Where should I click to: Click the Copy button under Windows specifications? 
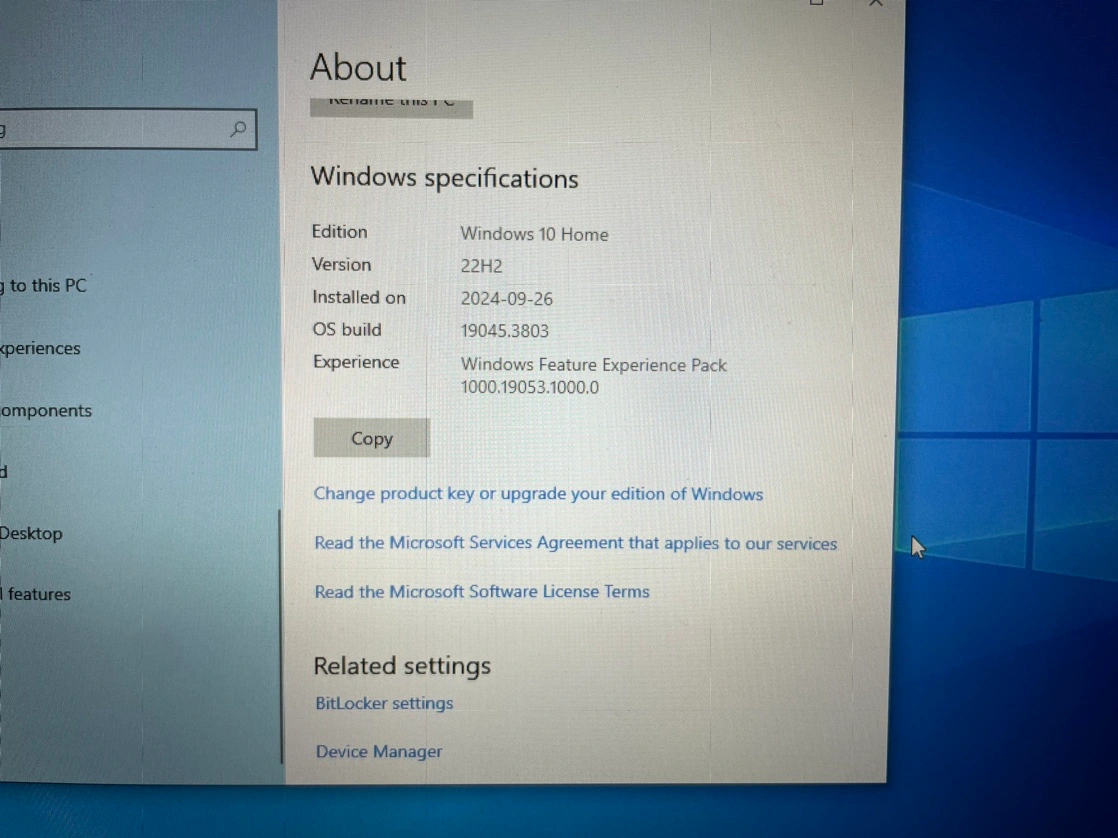pyautogui.click(x=371, y=438)
